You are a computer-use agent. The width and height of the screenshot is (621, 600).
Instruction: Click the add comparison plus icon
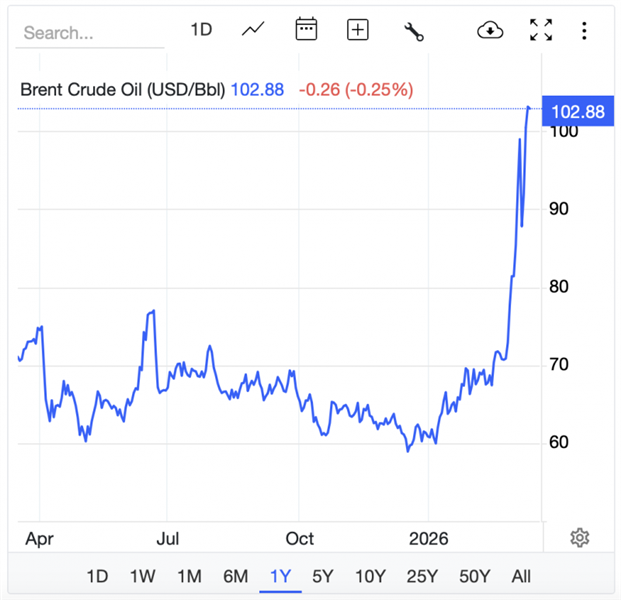[x=358, y=30]
